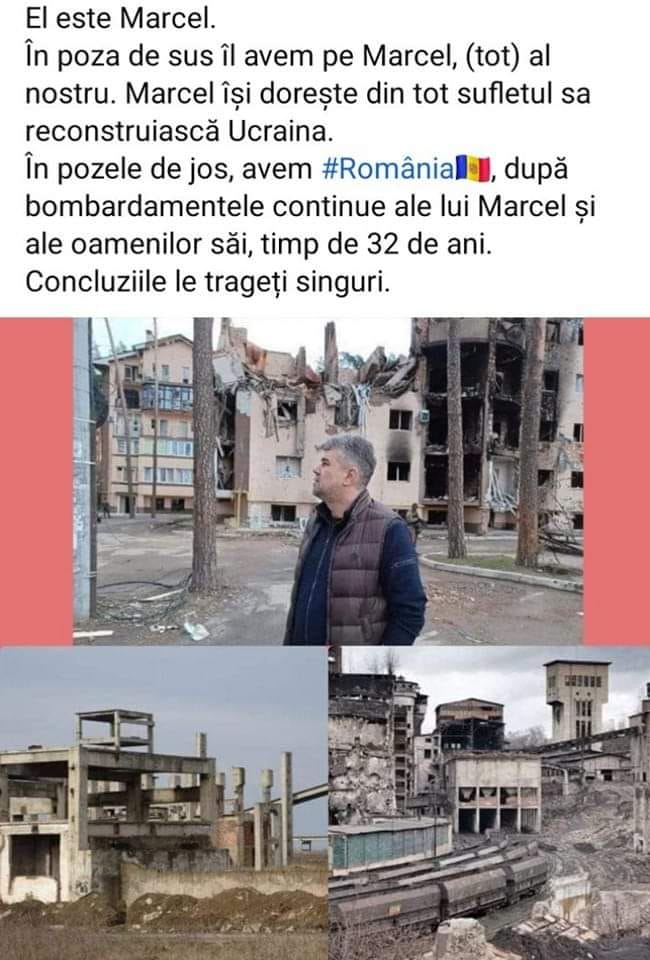
Task: Select the right red side panel
Action: (x=617, y=481)
